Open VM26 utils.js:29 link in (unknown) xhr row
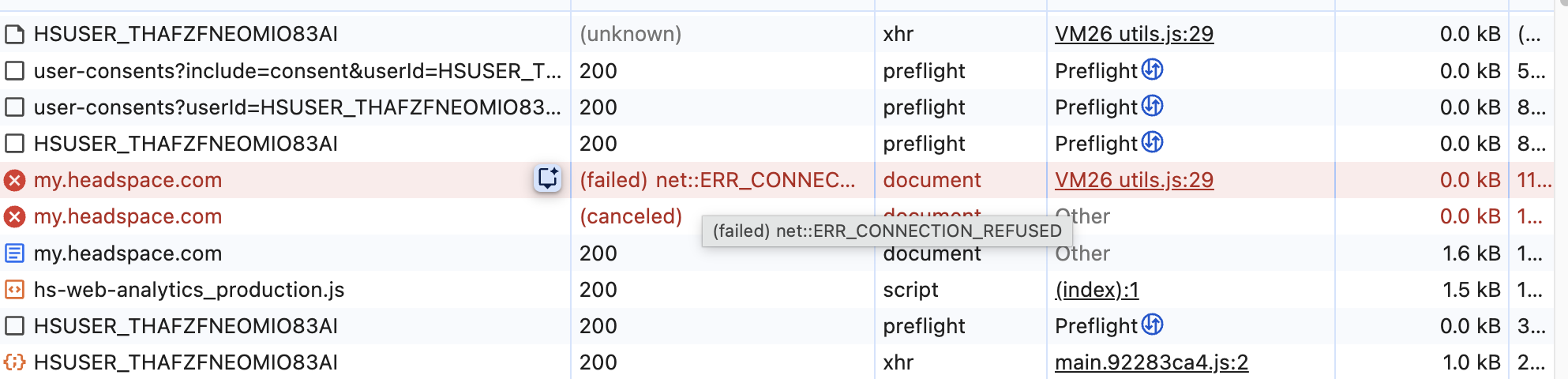1568x379 pixels. point(1134,34)
